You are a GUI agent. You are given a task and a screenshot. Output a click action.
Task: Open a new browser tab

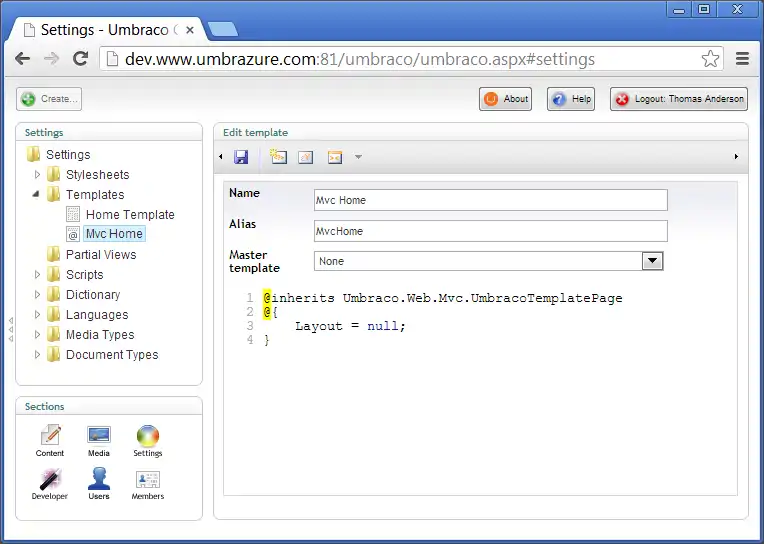tap(223, 29)
